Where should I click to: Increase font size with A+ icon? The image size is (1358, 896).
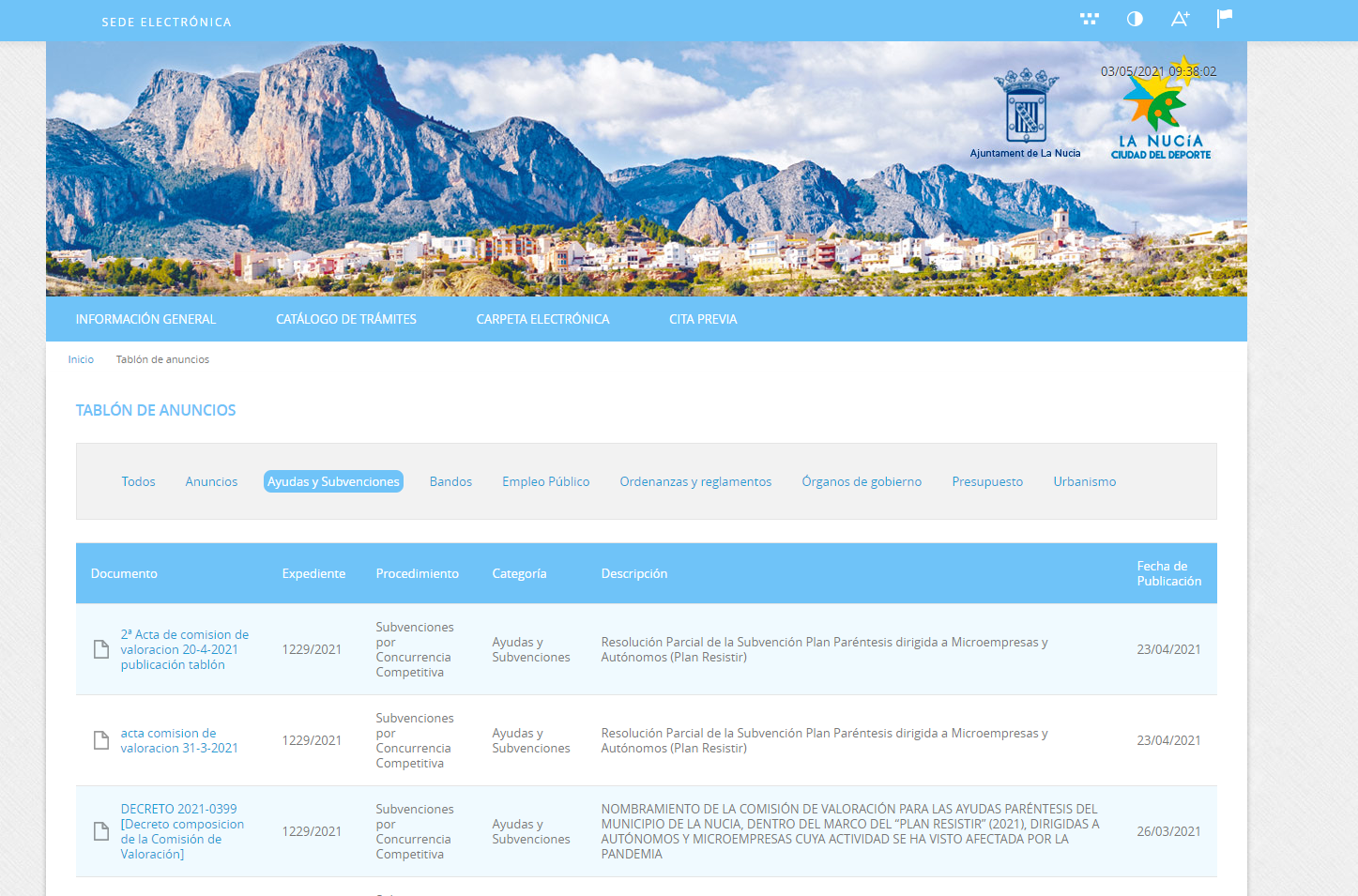coord(1181,19)
